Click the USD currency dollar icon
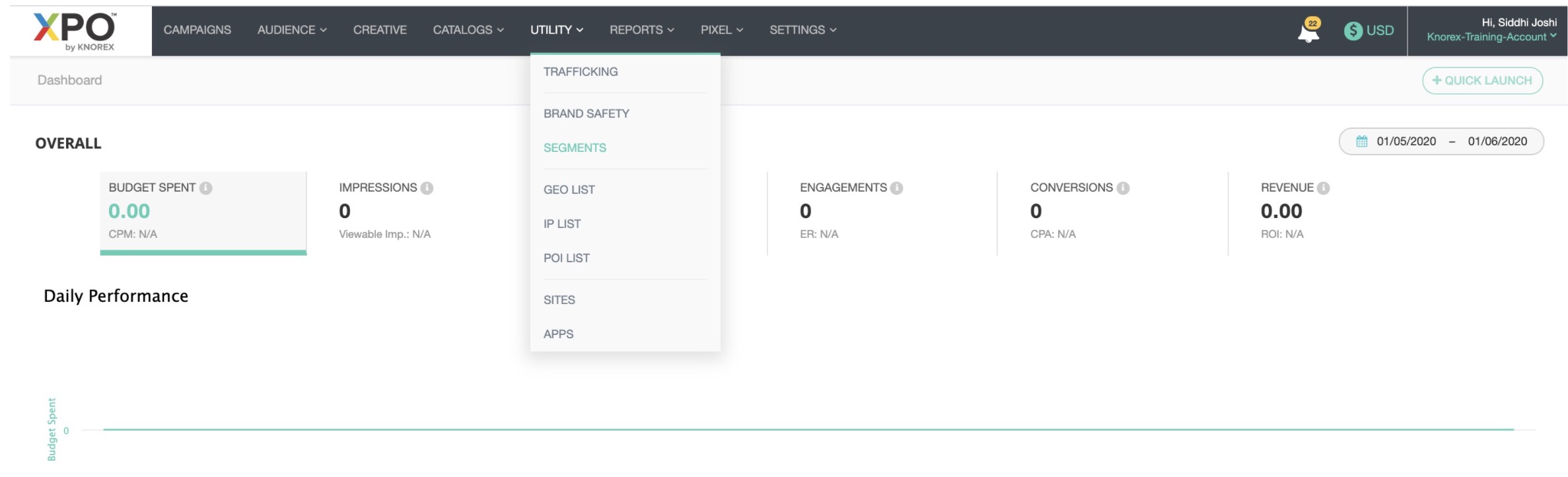 click(1353, 30)
